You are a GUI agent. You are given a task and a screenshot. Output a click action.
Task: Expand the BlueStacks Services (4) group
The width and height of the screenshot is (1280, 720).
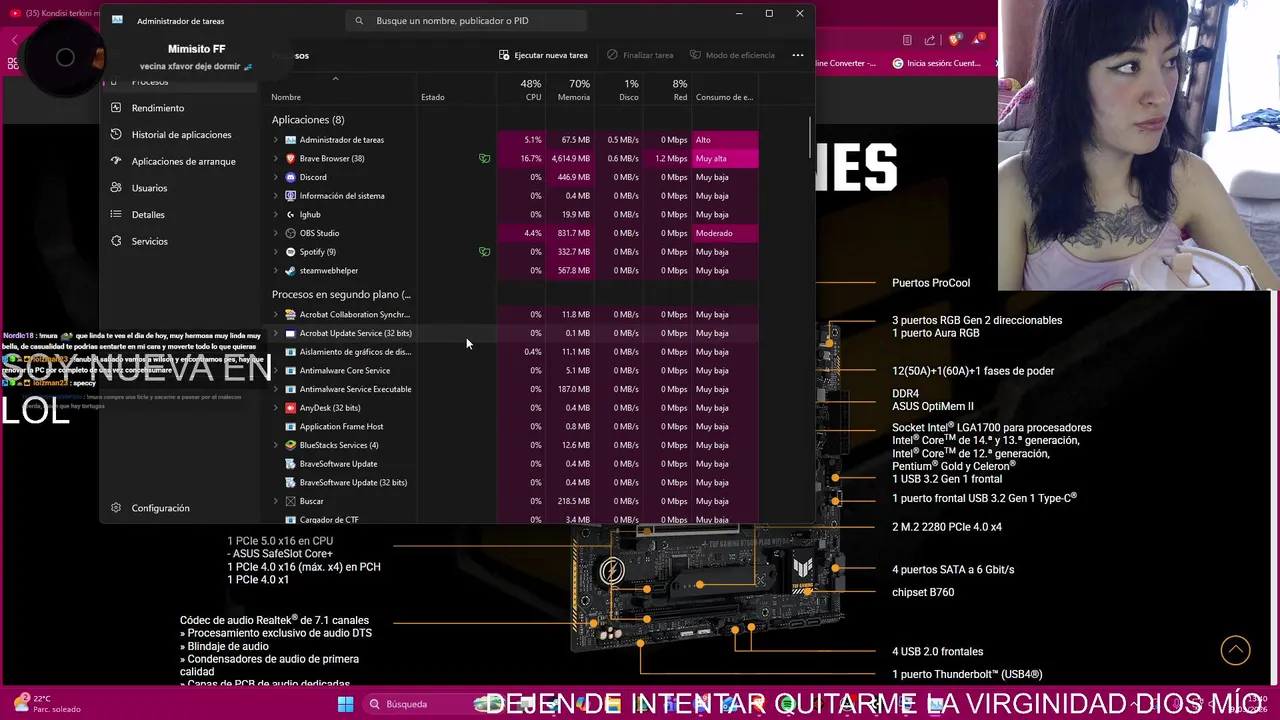tap(276, 445)
